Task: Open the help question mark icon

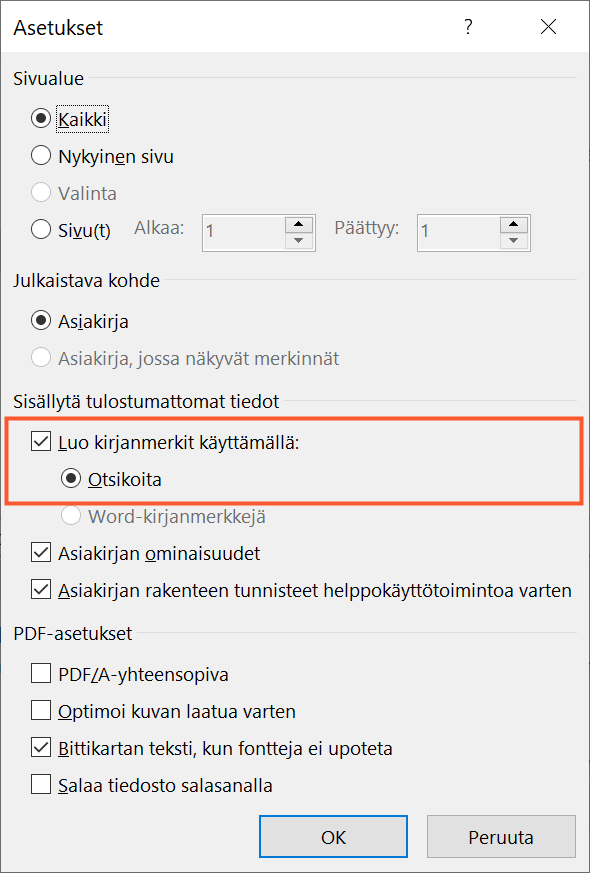Action: [x=468, y=26]
